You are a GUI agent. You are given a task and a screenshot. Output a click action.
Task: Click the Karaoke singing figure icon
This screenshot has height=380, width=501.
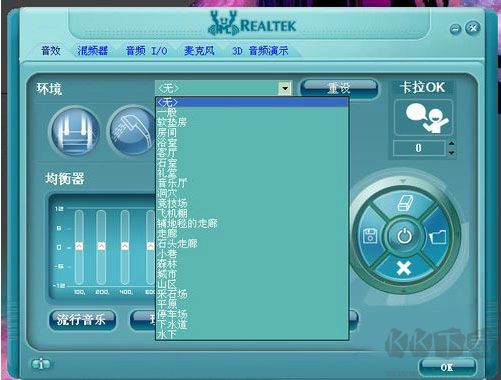423,118
